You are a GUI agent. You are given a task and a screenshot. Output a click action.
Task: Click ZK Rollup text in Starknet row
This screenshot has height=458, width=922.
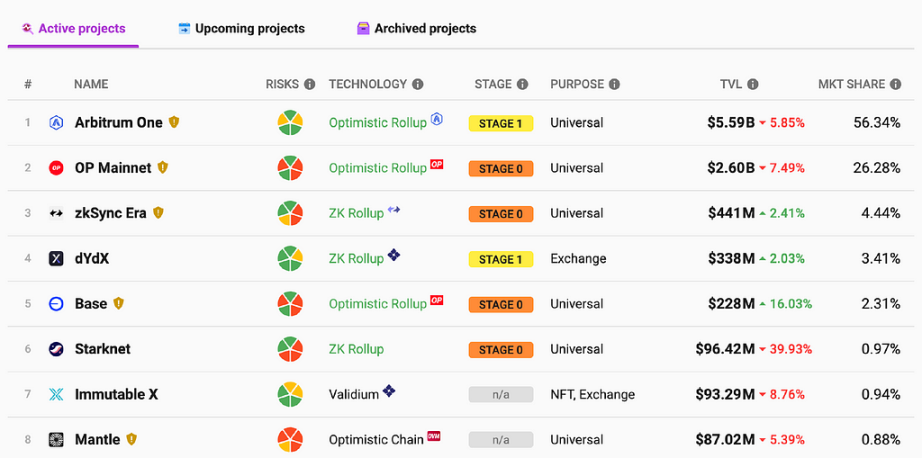click(x=356, y=349)
